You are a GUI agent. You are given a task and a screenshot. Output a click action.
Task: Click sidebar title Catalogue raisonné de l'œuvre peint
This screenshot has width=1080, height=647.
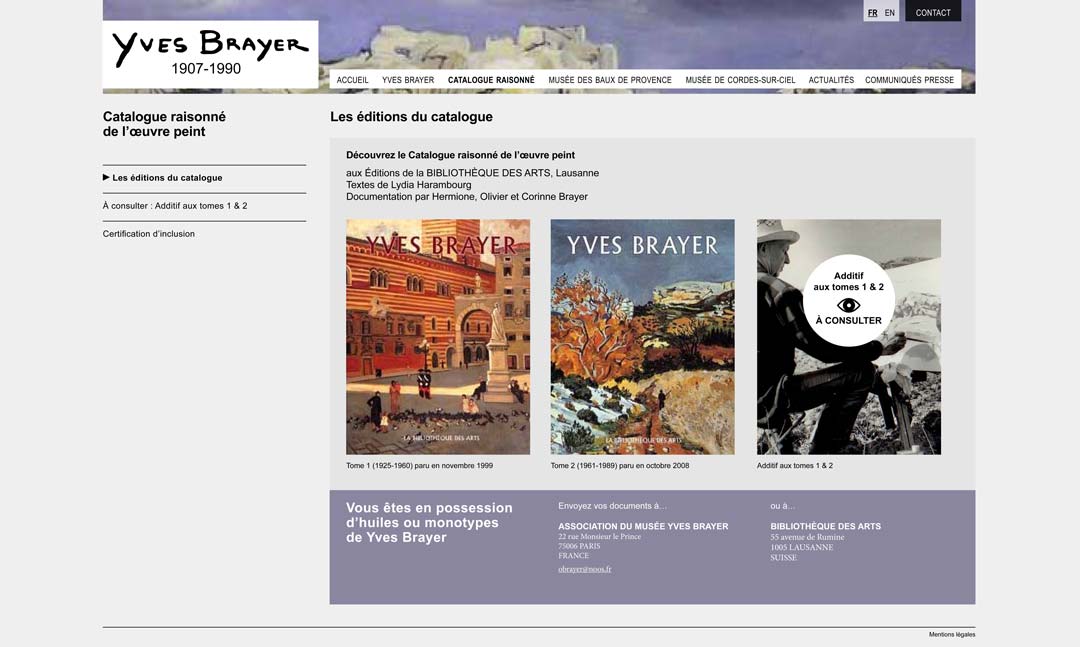click(165, 124)
